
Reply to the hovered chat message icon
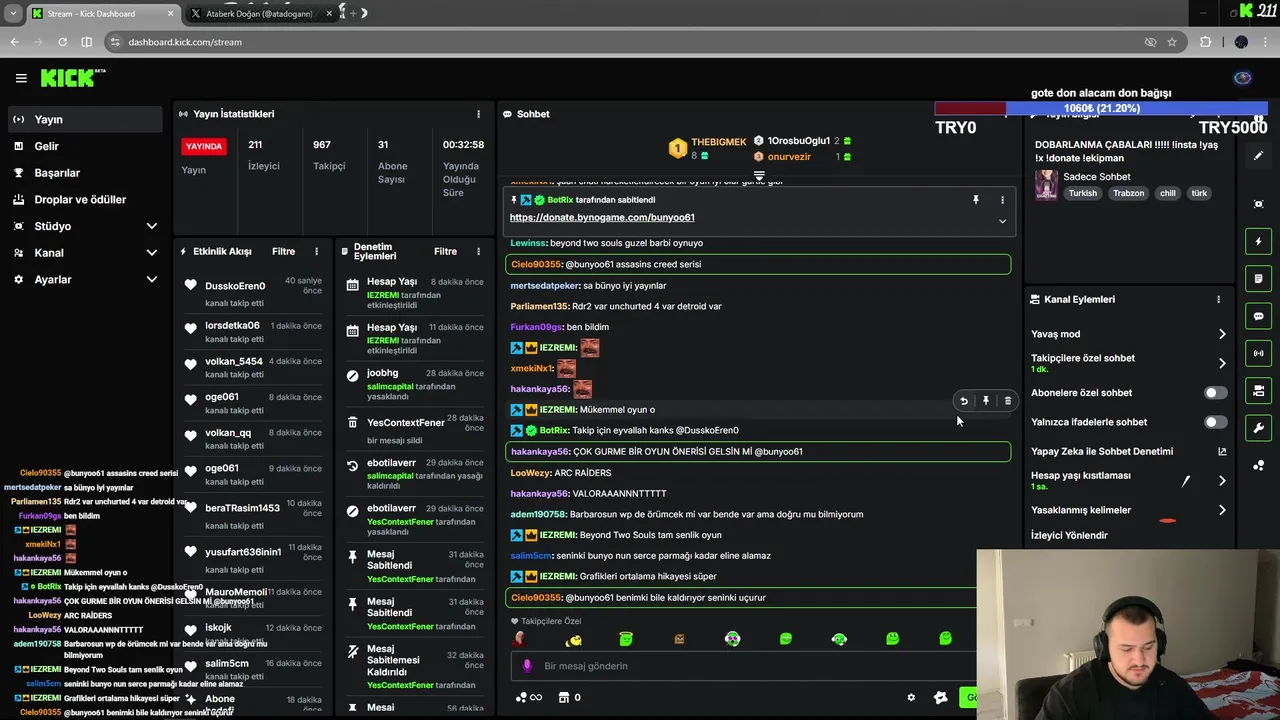[964, 401]
